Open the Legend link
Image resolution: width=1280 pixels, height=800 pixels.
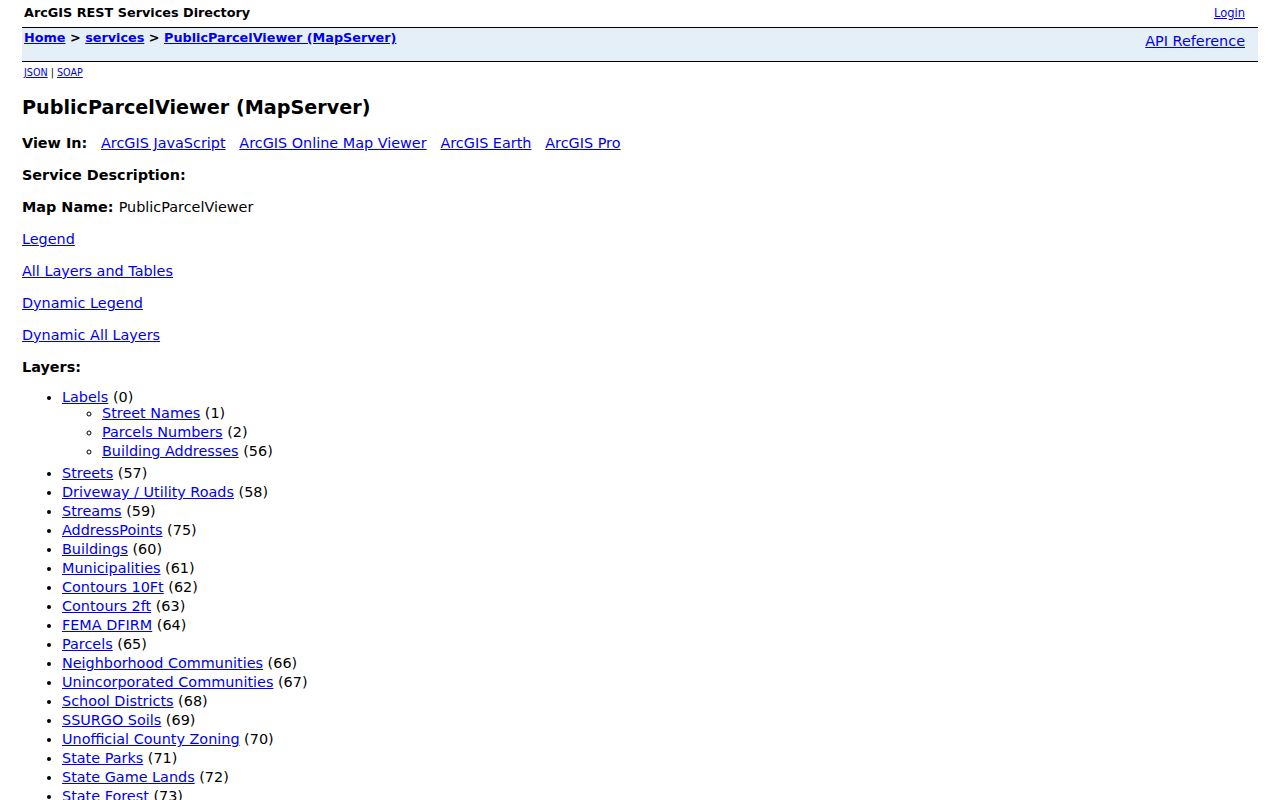coord(48,239)
